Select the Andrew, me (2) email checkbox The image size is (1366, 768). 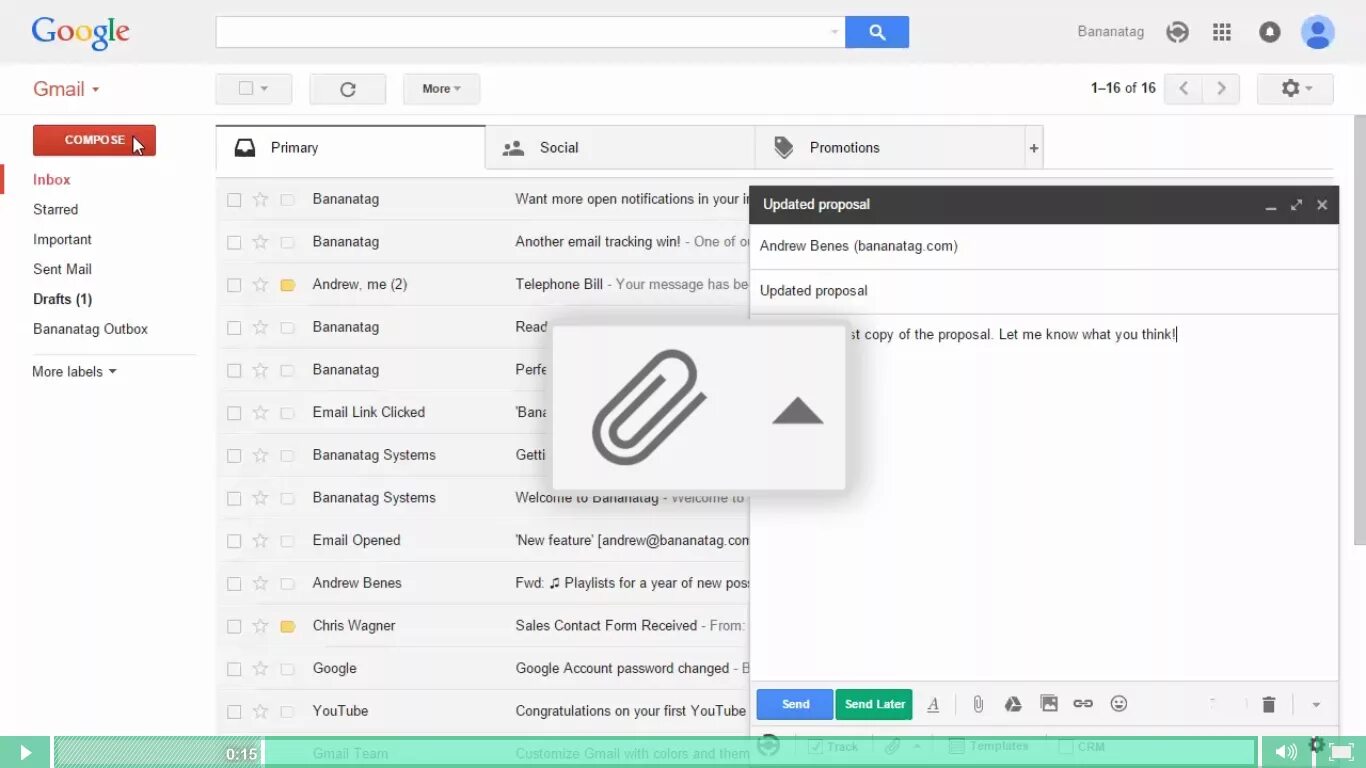(x=234, y=285)
